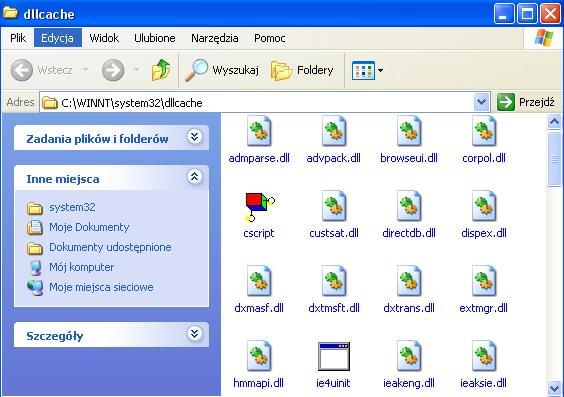Image resolution: width=564 pixels, height=397 pixels.
Task: Open the admparse.dll file icon
Action: (x=259, y=131)
